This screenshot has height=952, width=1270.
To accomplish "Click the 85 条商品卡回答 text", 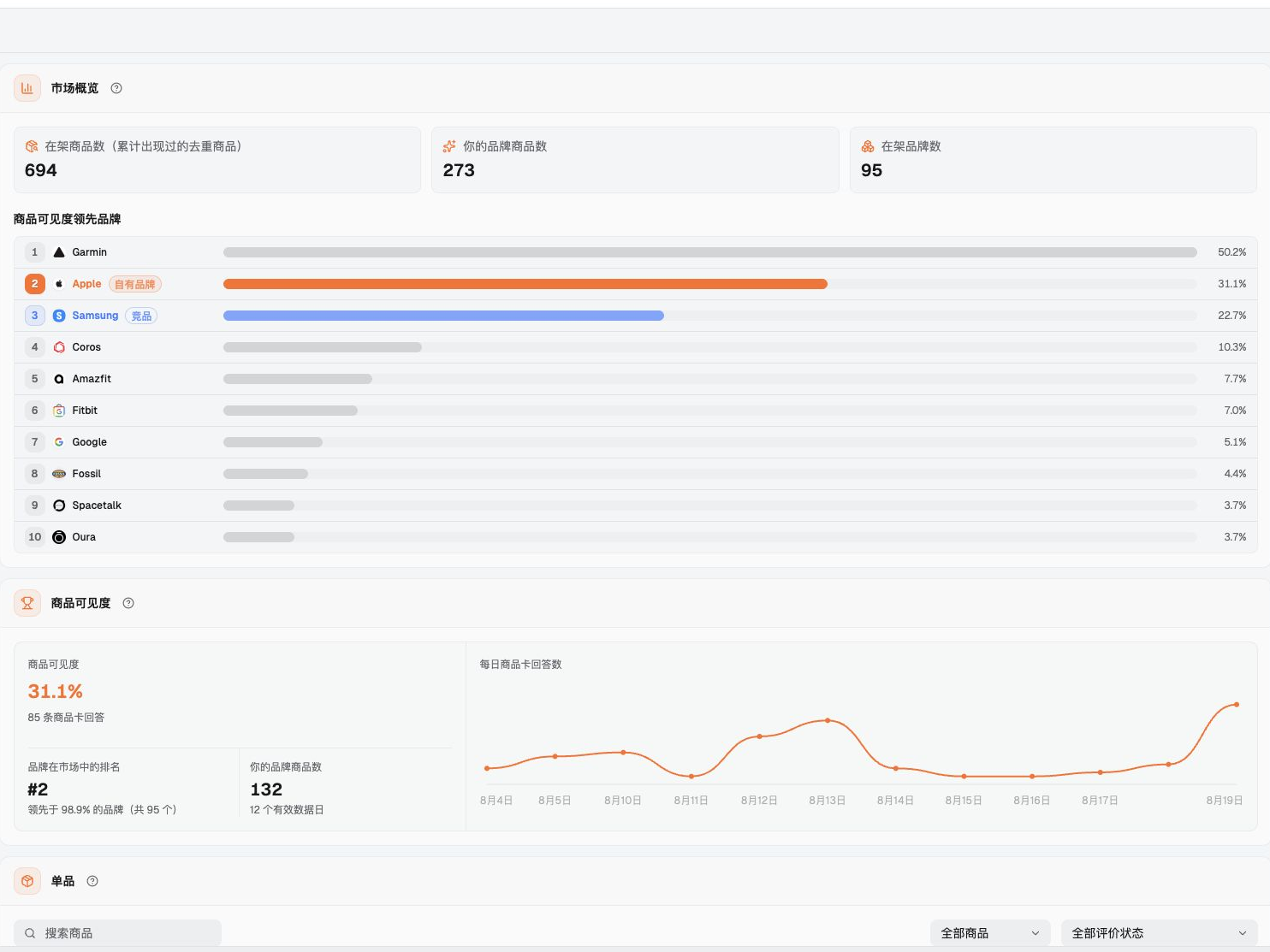I will pyautogui.click(x=66, y=718).
